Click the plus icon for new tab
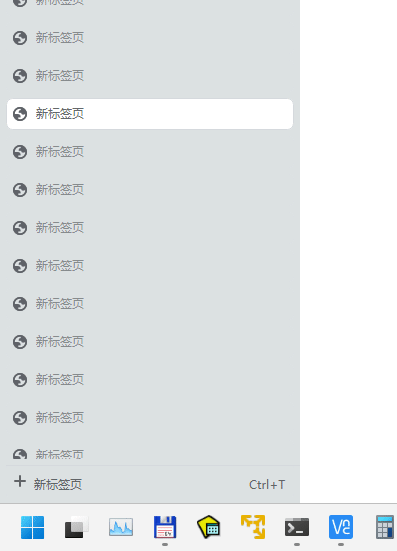Screen dimensions: 397x551 click(20, 481)
